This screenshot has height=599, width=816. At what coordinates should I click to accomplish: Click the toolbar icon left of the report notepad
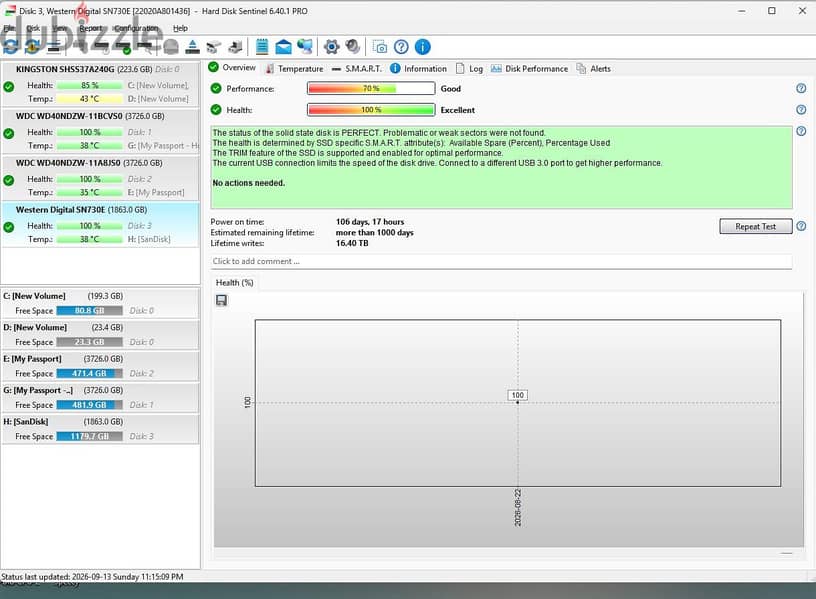[x=236, y=47]
